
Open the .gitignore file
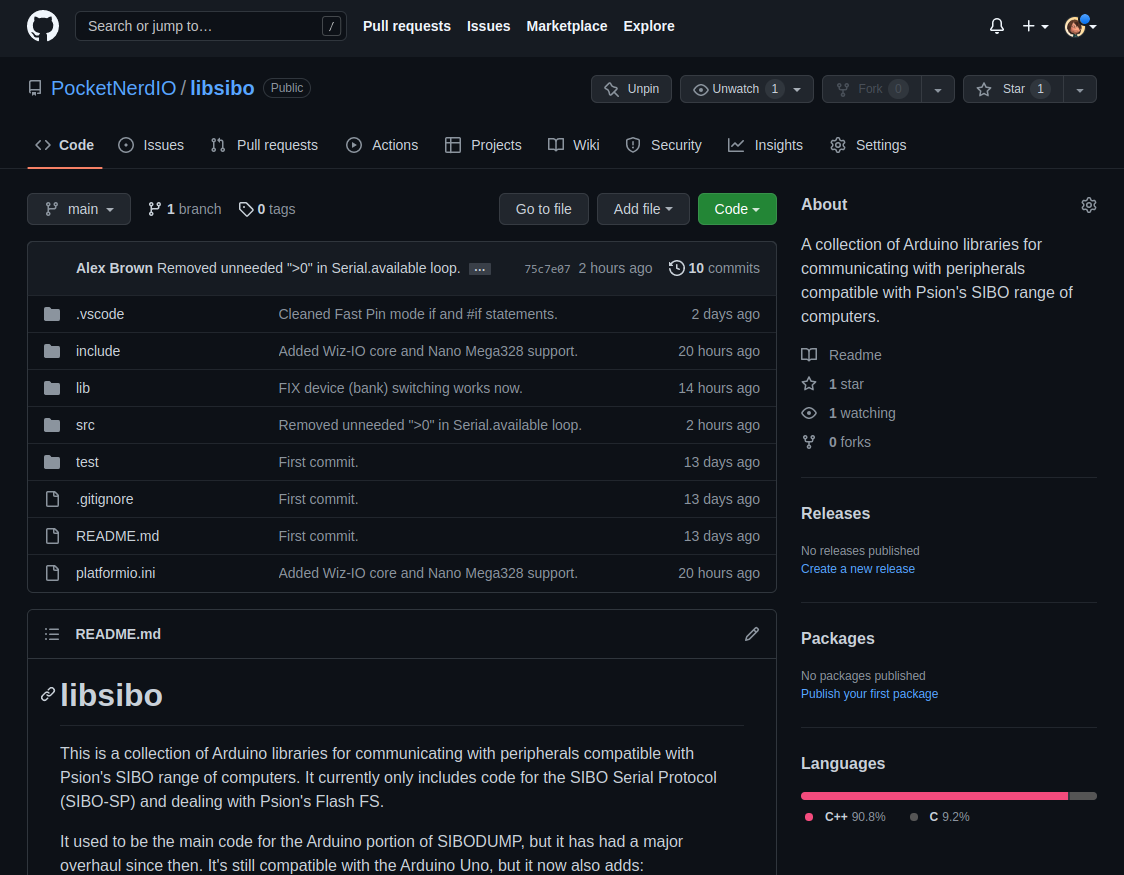click(104, 499)
